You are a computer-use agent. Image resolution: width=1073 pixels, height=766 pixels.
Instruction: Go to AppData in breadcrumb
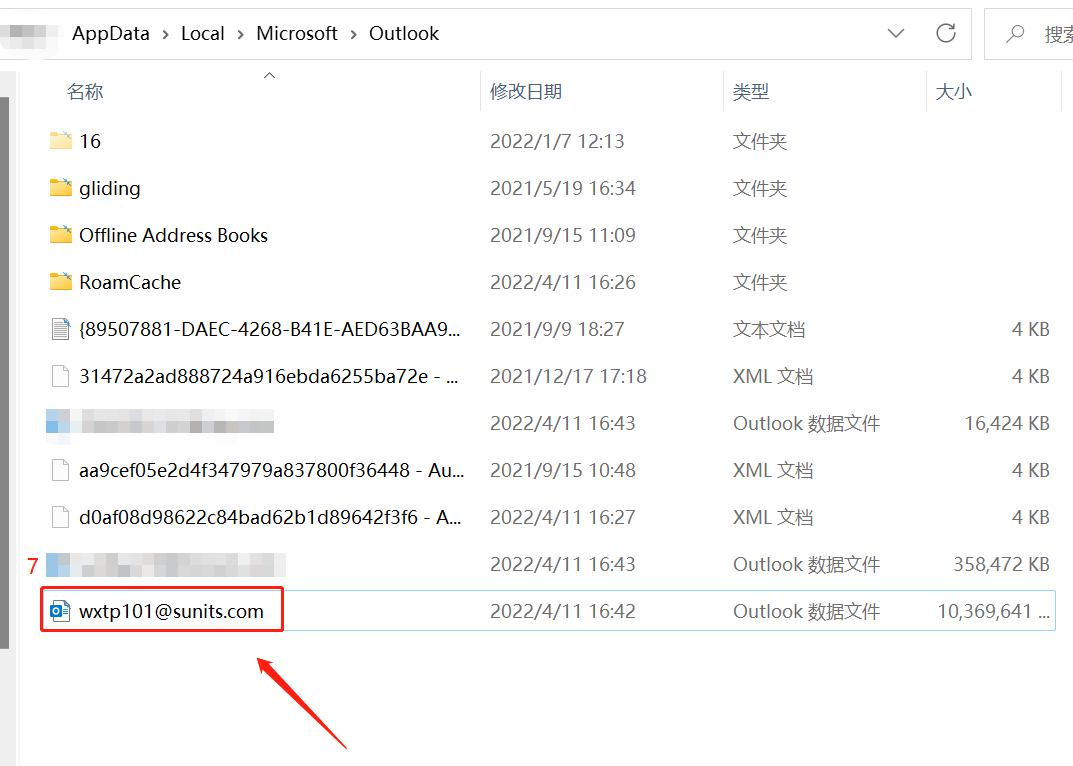[111, 34]
